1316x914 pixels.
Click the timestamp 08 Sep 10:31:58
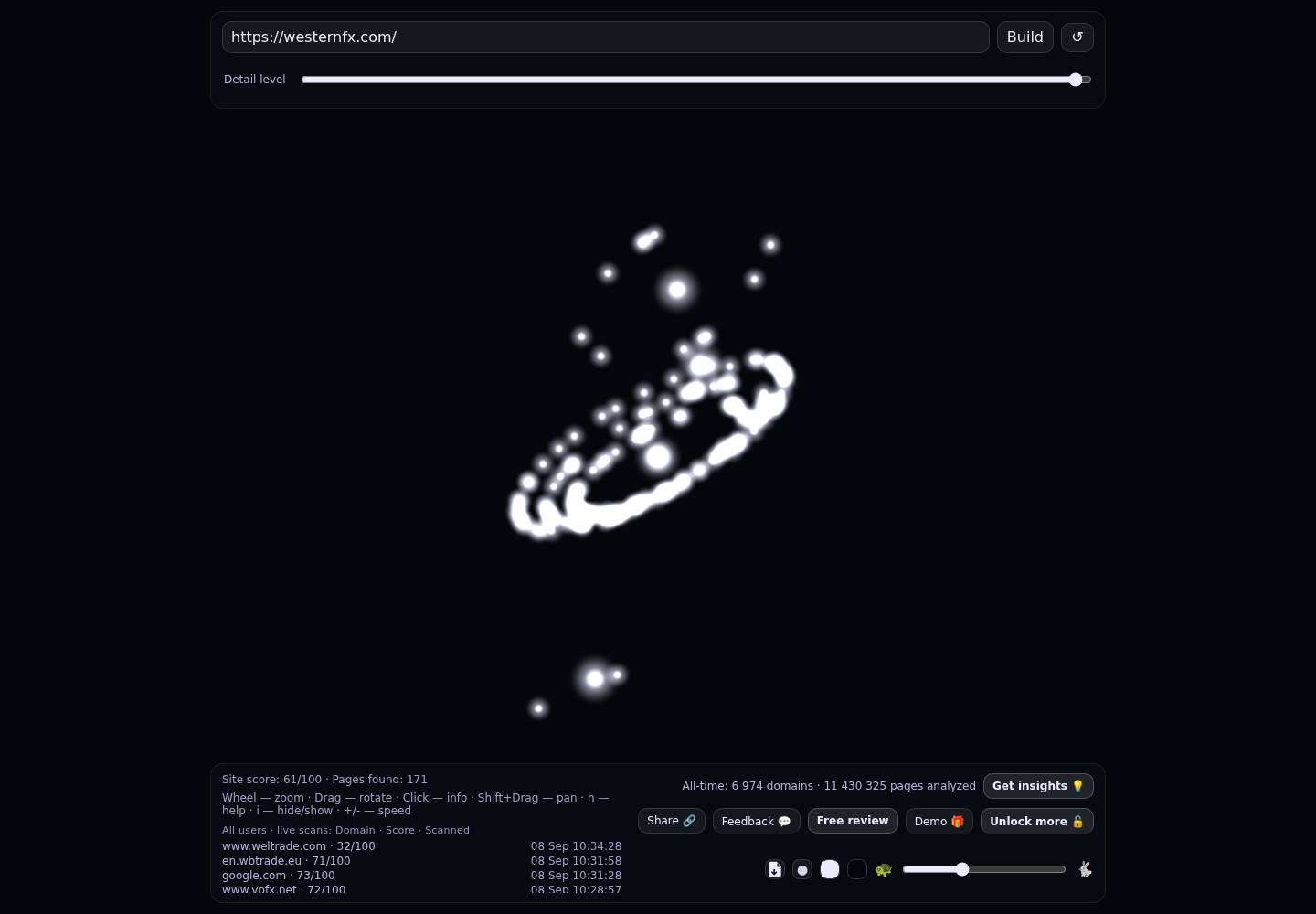(x=576, y=861)
